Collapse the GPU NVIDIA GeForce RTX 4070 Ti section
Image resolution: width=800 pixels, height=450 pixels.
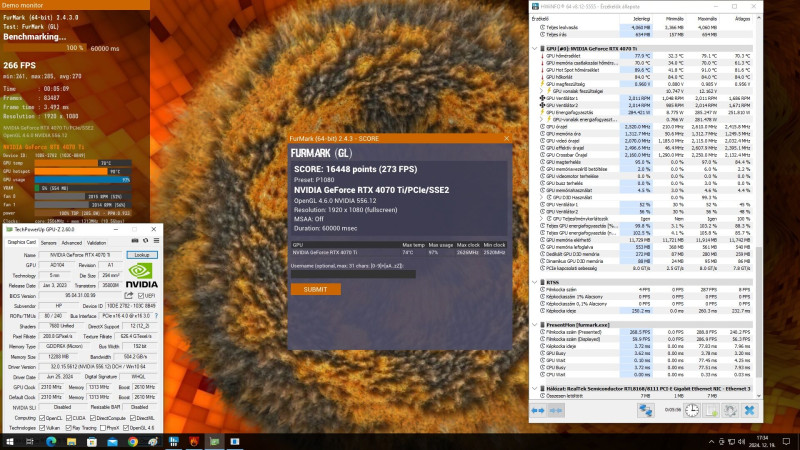(535, 48)
